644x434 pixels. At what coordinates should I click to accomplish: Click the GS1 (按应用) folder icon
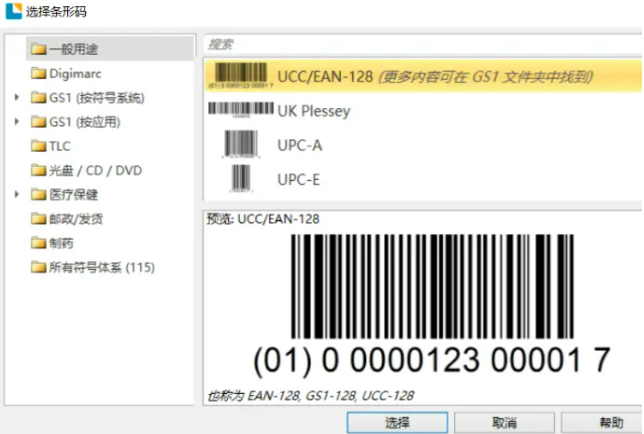39,122
